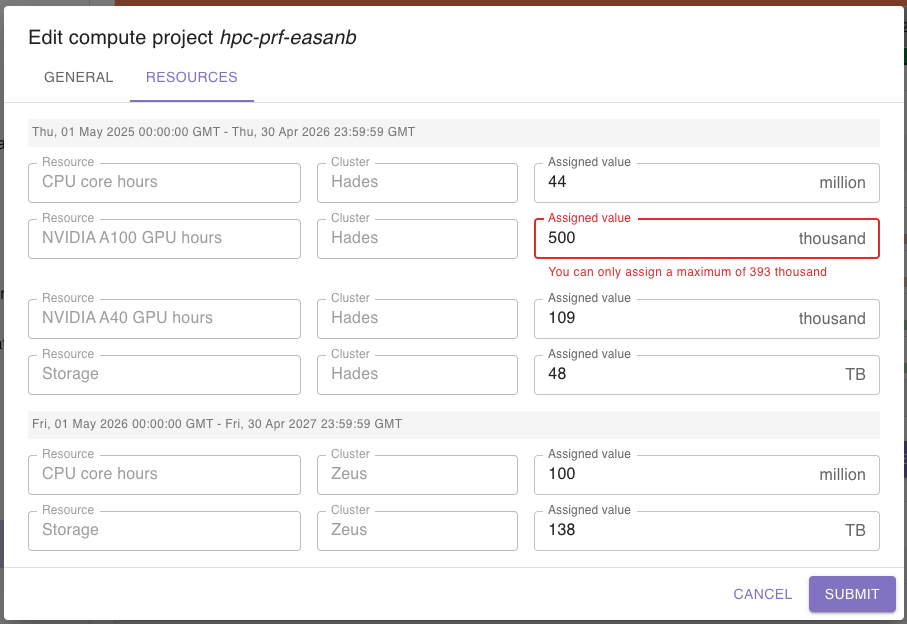This screenshot has width=907, height=624.
Task: Click the 2025-2026 allocation period header
Action: [223, 132]
